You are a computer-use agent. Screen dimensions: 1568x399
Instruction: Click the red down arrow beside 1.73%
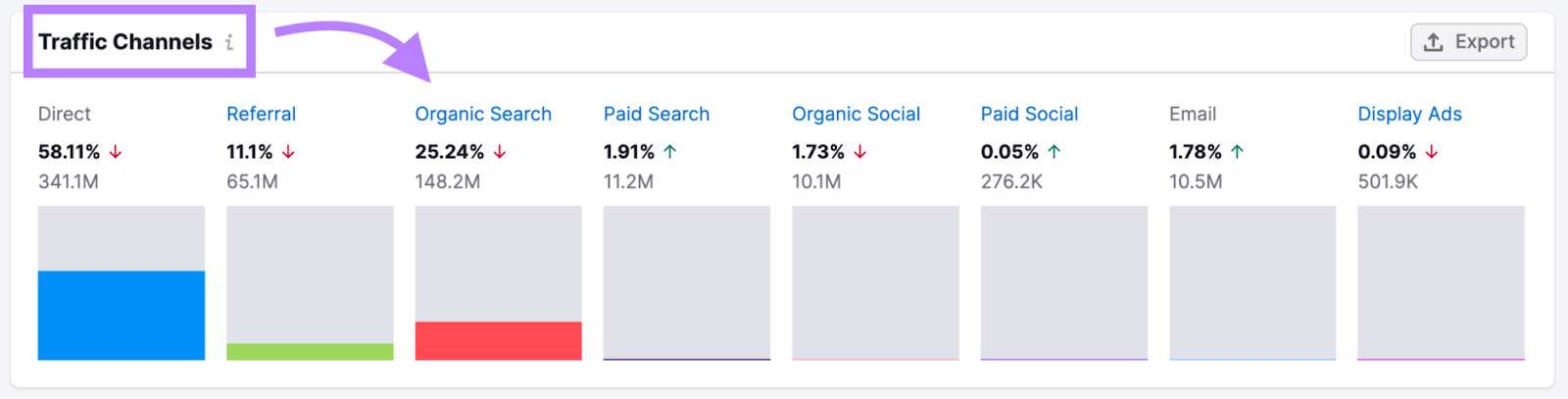(860, 152)
